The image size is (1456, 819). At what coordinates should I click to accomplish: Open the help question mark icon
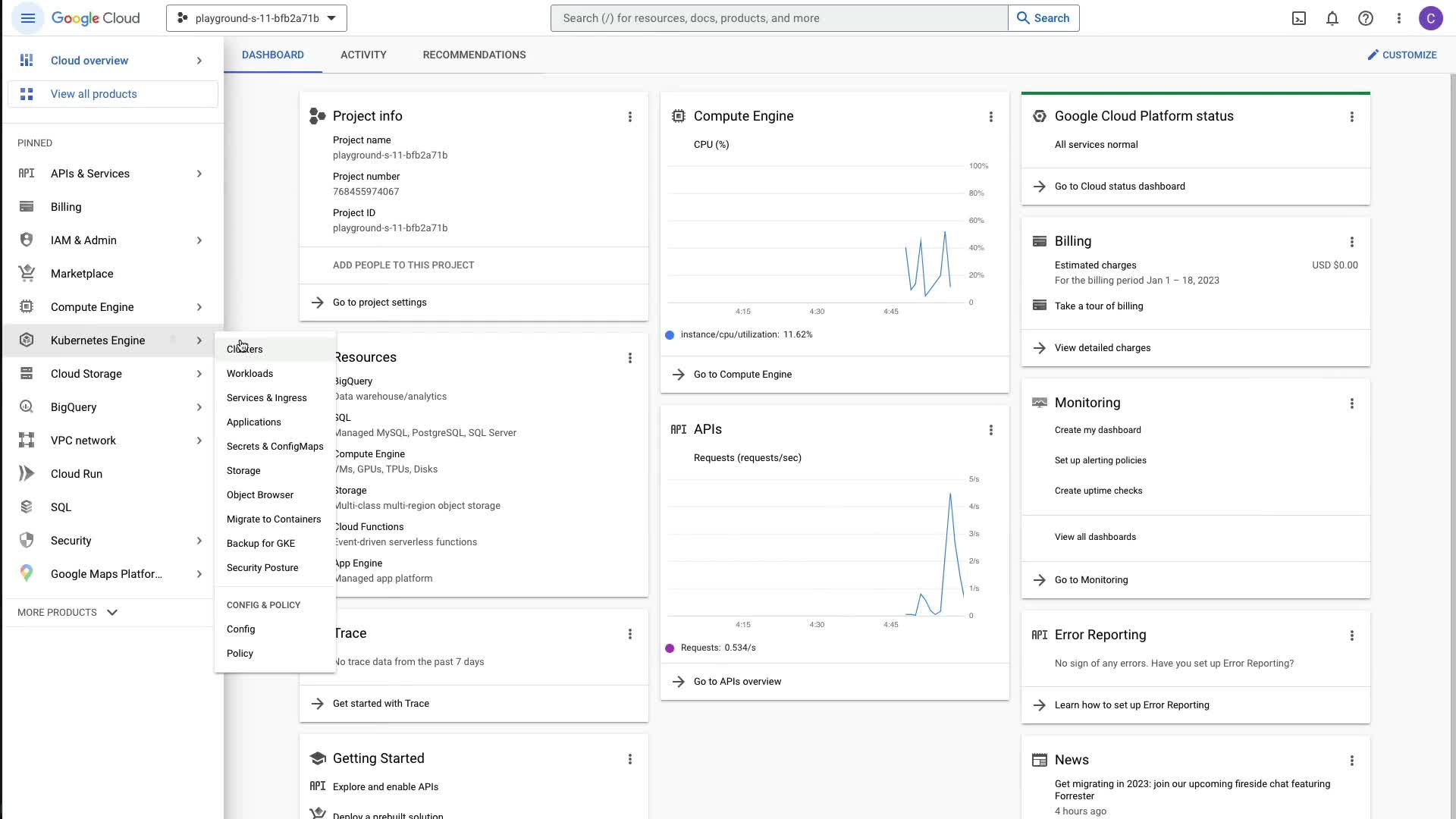1366,18
